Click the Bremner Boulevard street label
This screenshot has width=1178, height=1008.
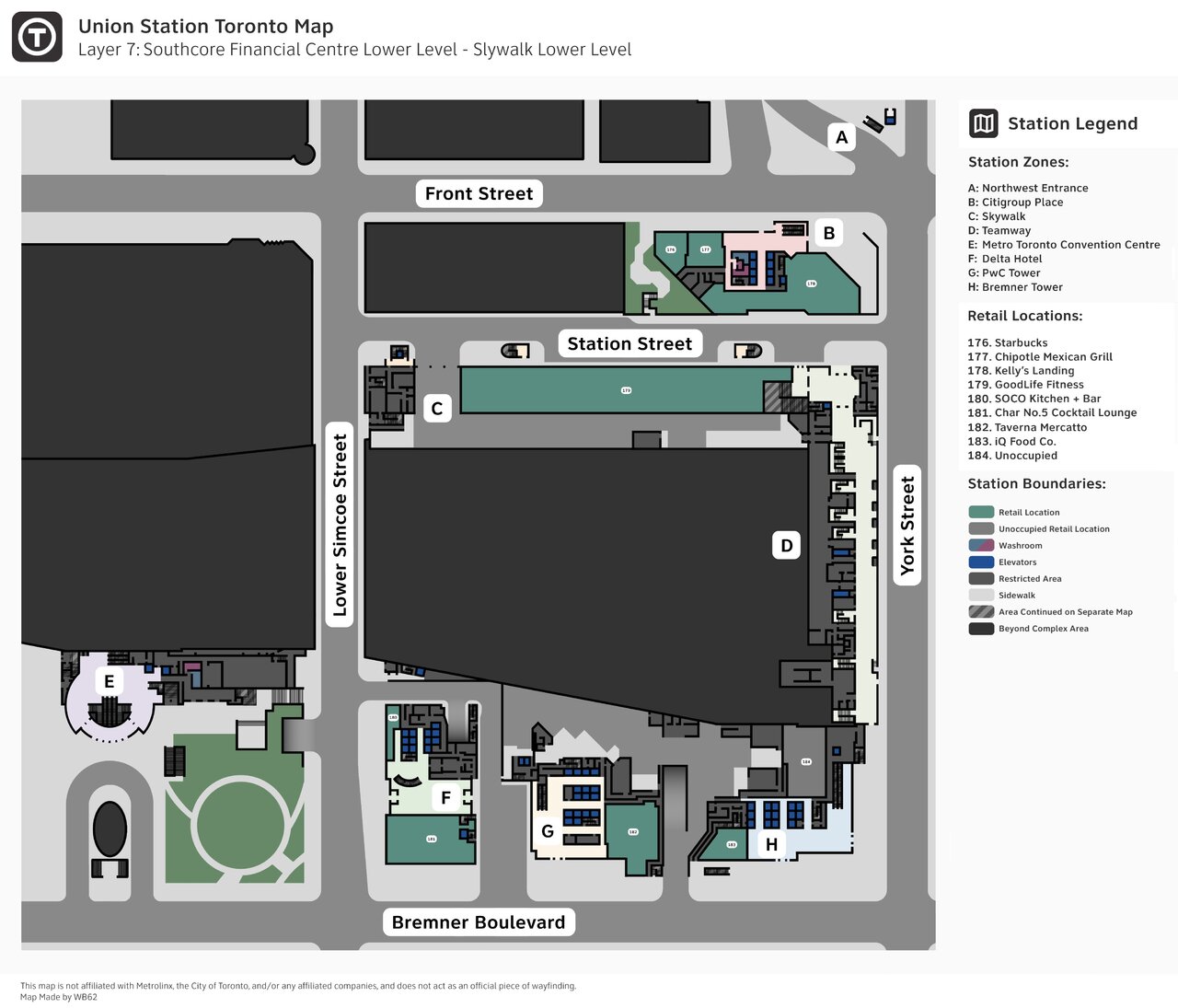click(479, 922)
